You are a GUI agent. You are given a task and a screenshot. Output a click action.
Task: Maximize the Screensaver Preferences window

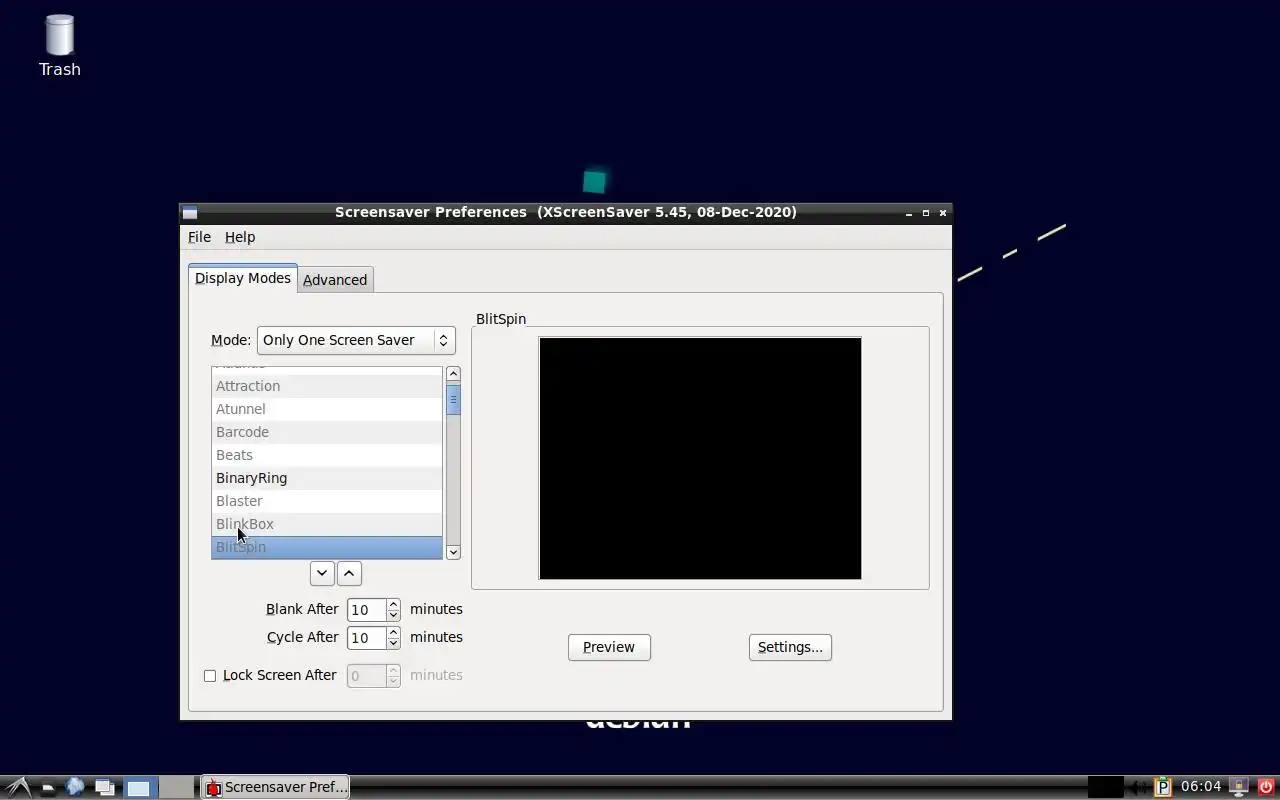pyautogui.click(x=926, y=213)
